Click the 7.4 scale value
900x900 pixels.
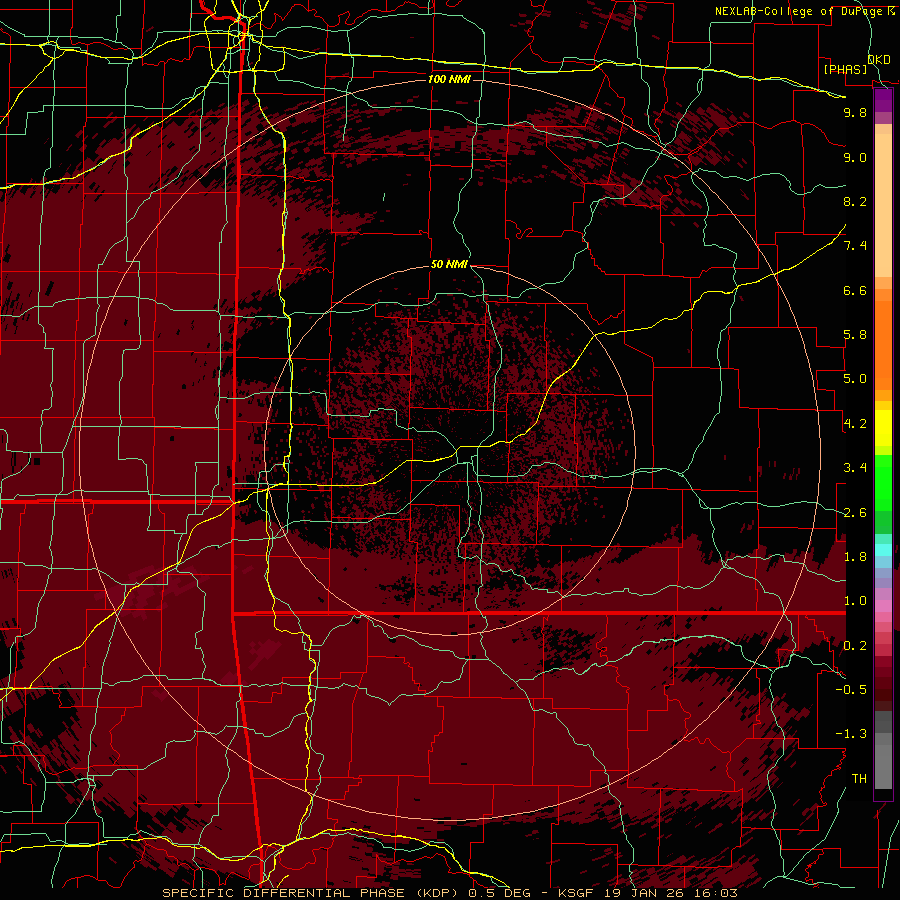(x=855, y=246)
